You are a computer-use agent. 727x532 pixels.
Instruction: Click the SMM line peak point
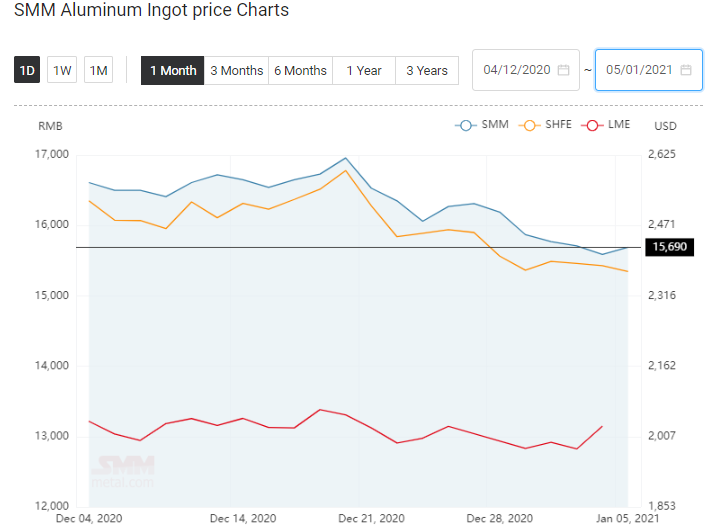(x=345, y=158)
